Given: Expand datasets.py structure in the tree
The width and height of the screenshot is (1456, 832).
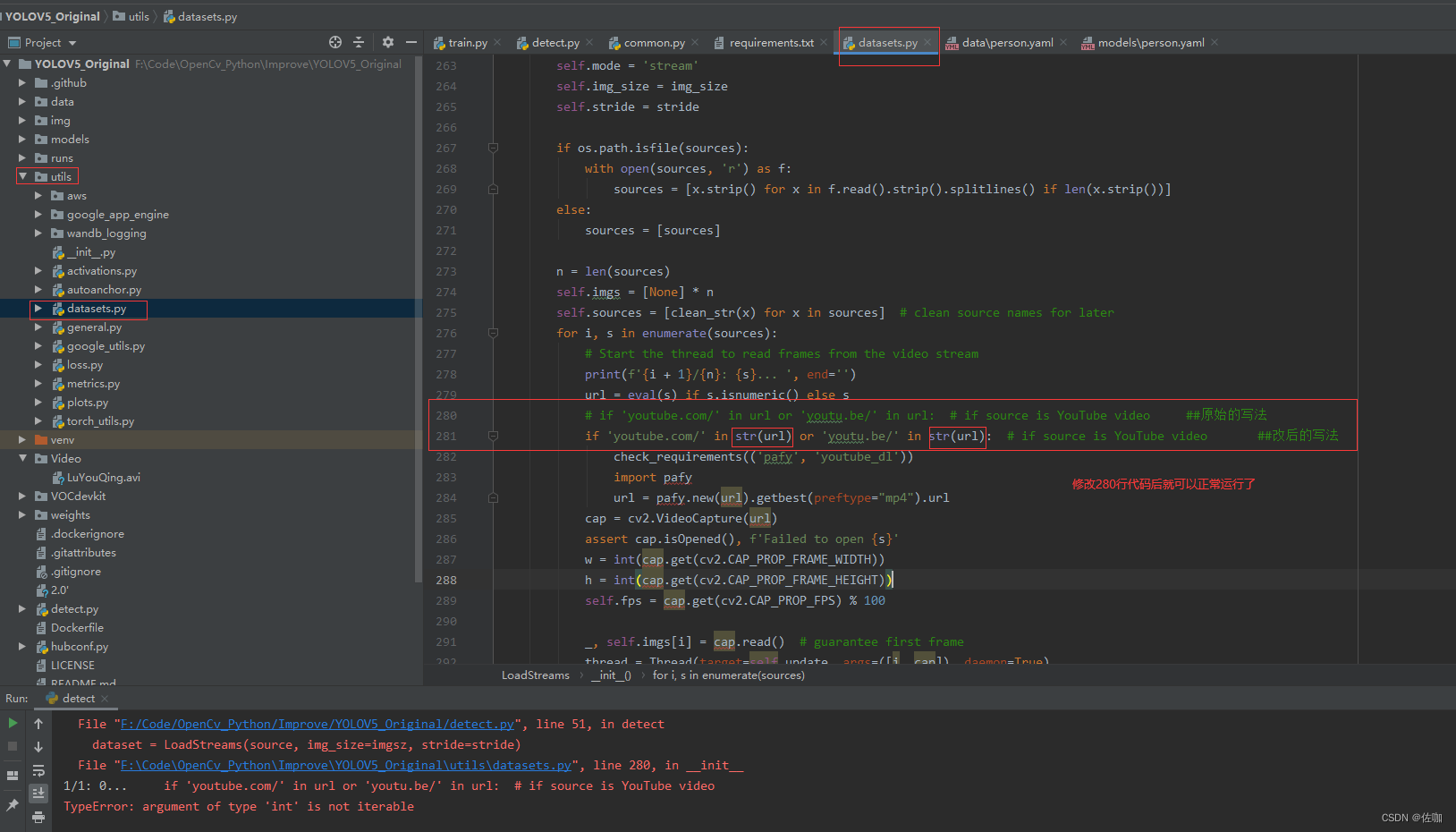Looking at the screenshot, I should click(38, 308).
